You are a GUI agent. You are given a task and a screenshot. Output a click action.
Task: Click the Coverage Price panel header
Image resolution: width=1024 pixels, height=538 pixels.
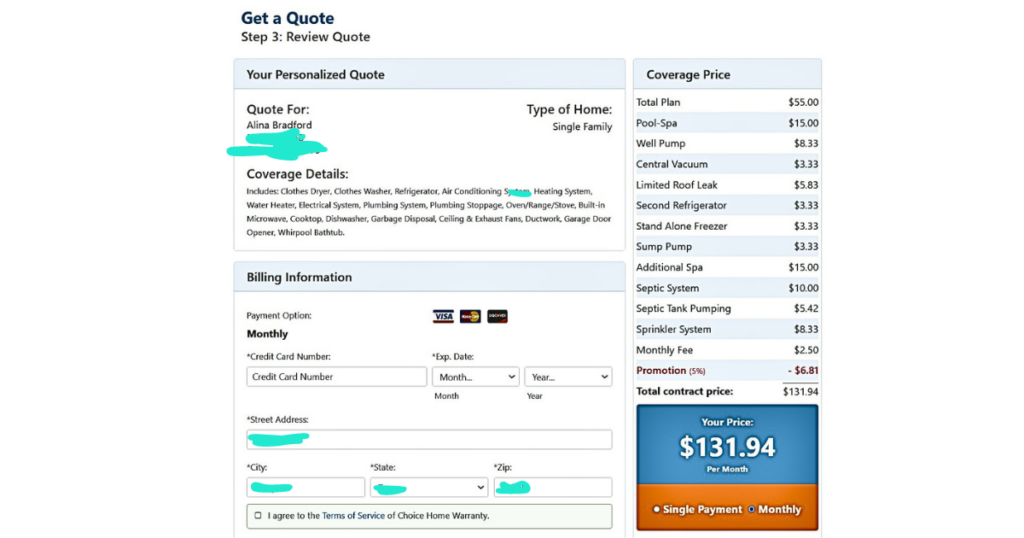[727, 75]
